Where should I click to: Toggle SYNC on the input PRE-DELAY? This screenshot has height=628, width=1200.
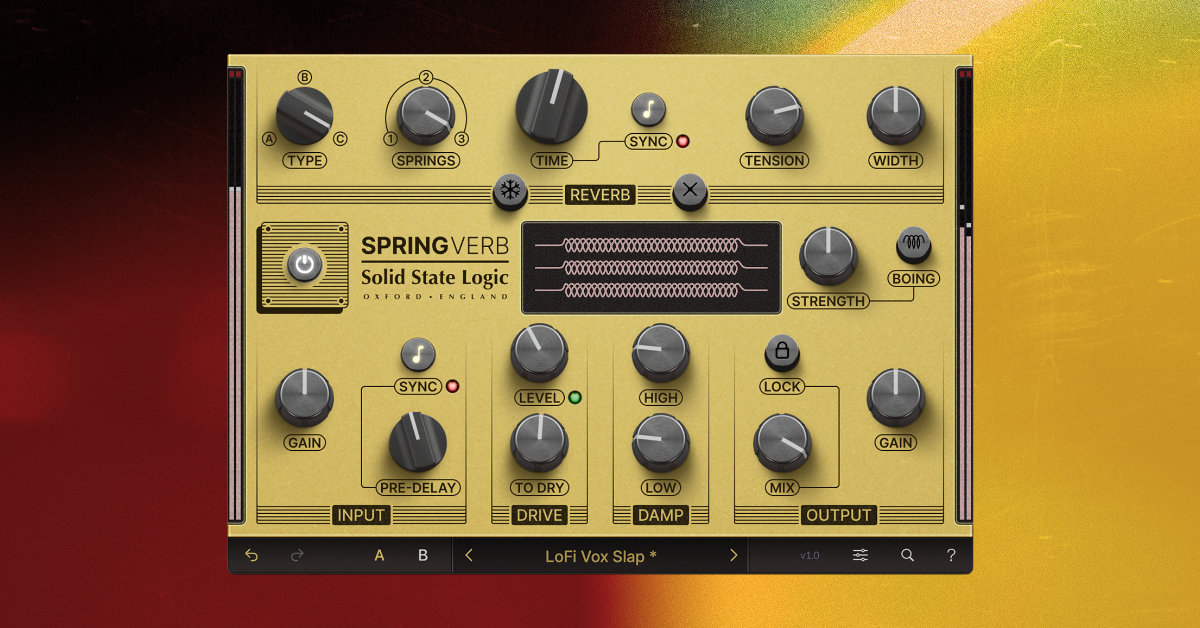point(417,355)
